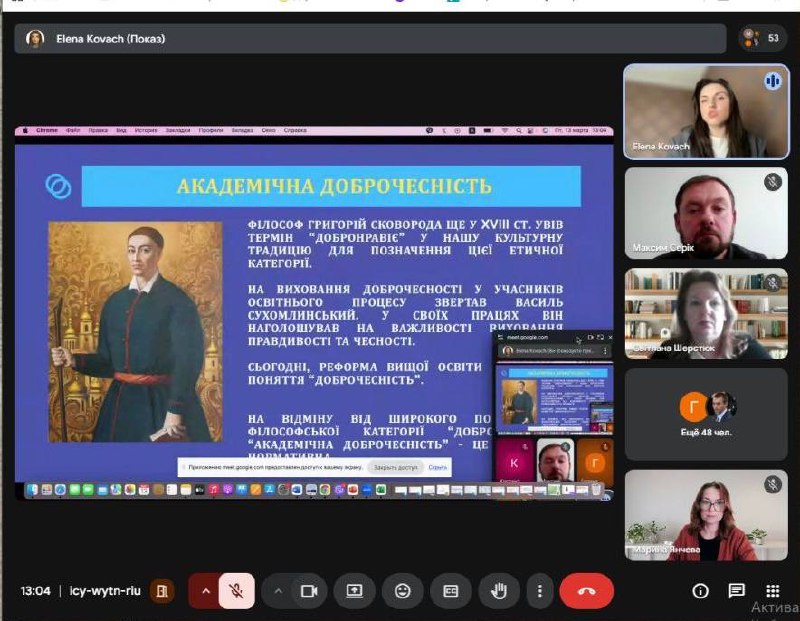
Task: Expand audio settings arrow beside microphone
Action: click(206, 591)
